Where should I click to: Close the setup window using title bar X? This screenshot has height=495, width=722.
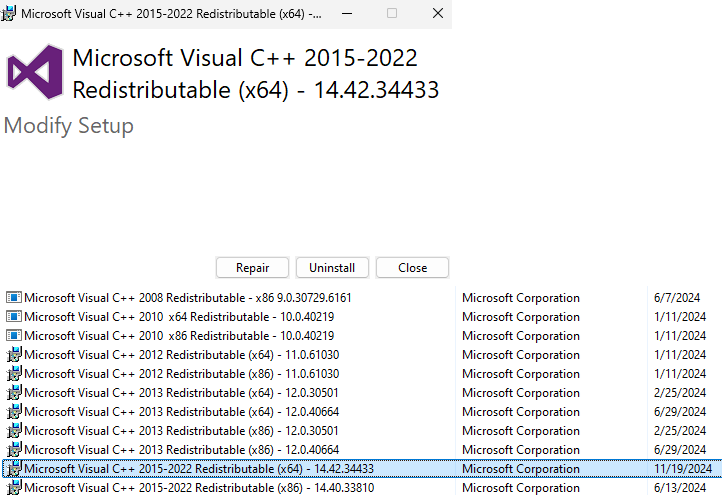[437, 14]
